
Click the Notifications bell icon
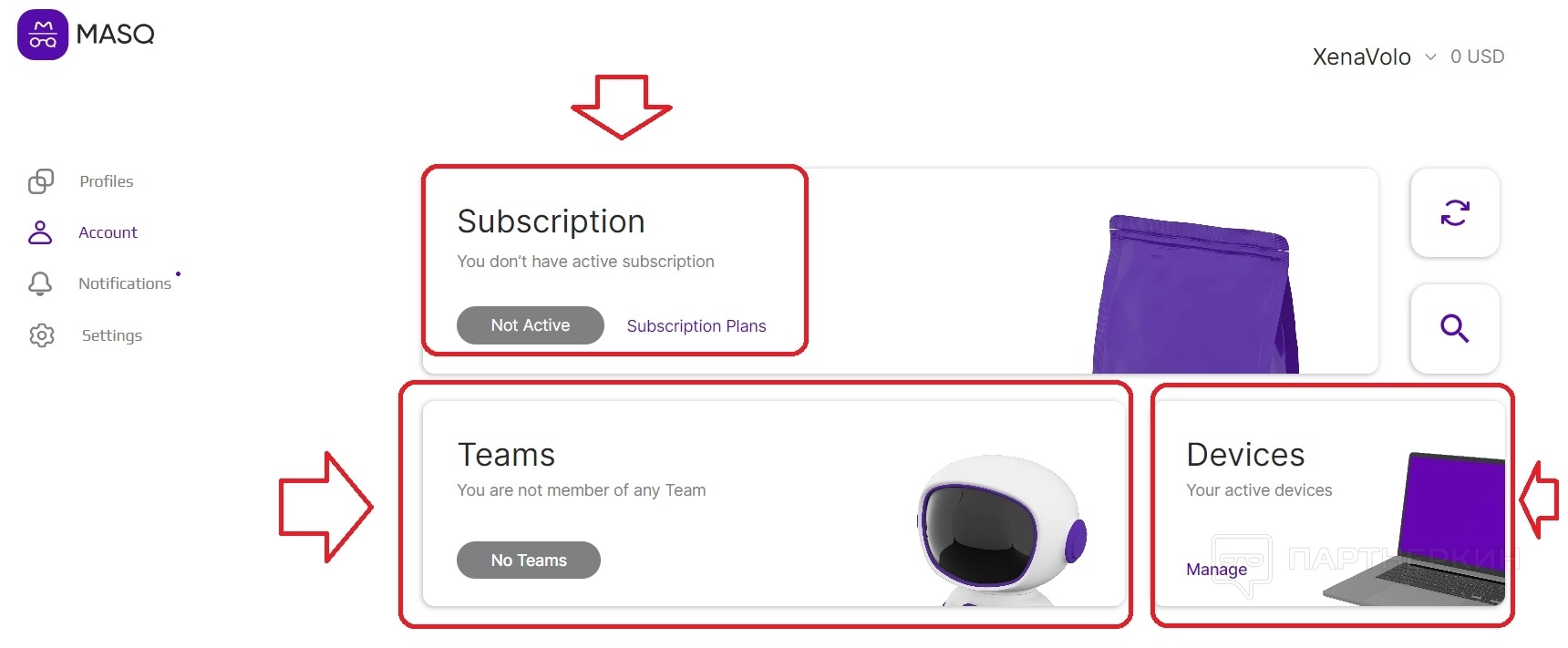[40, 283]
